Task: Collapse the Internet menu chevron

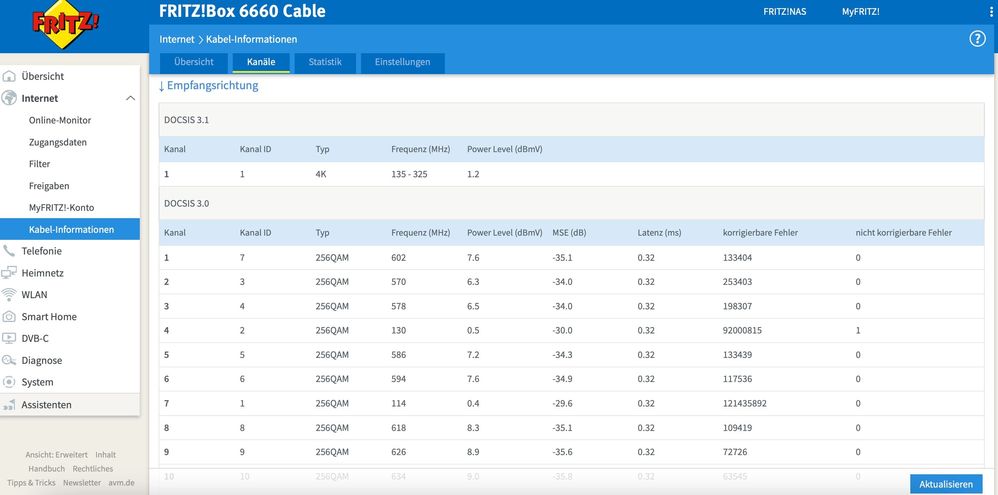Action: click(x=130, y=98)
